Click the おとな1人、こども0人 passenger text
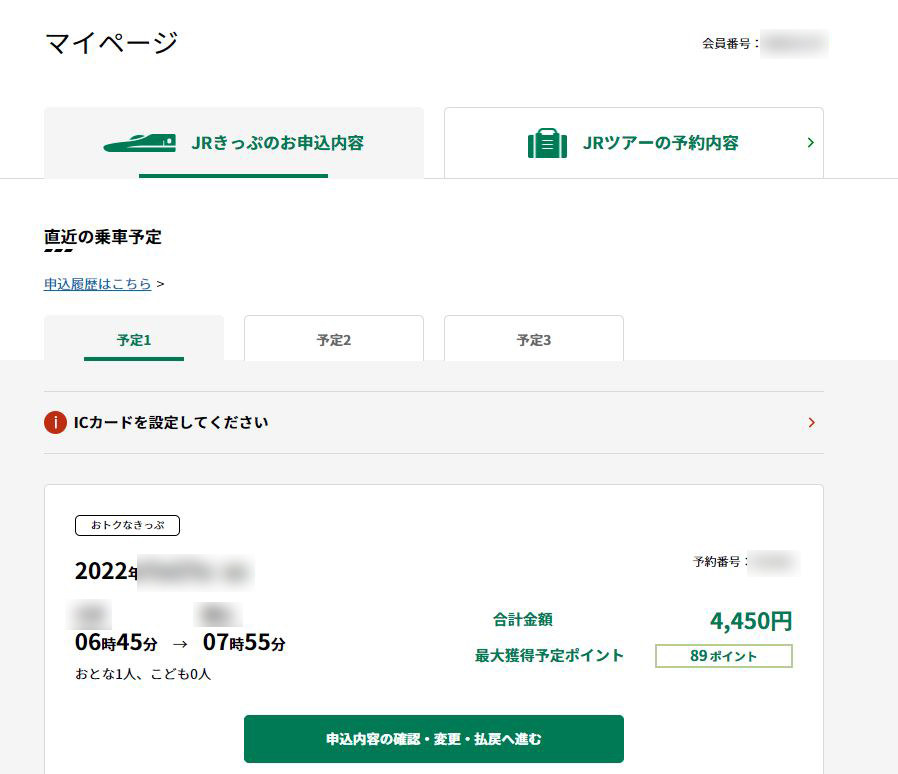Image resolution: width=898 pixels, height=774 pixels. coord(143,674)
